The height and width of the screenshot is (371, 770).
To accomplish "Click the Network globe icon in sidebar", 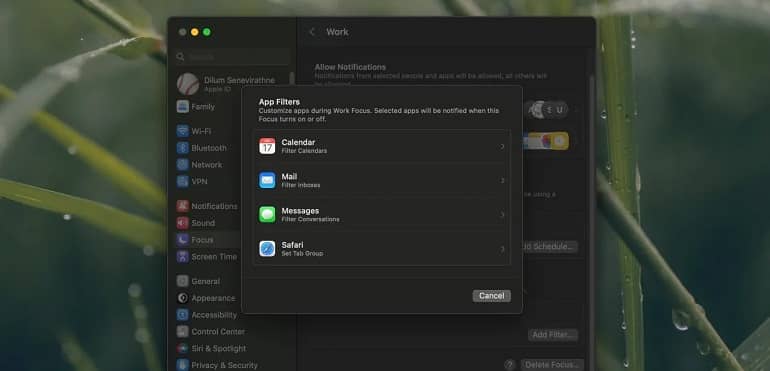I will 183,165.
